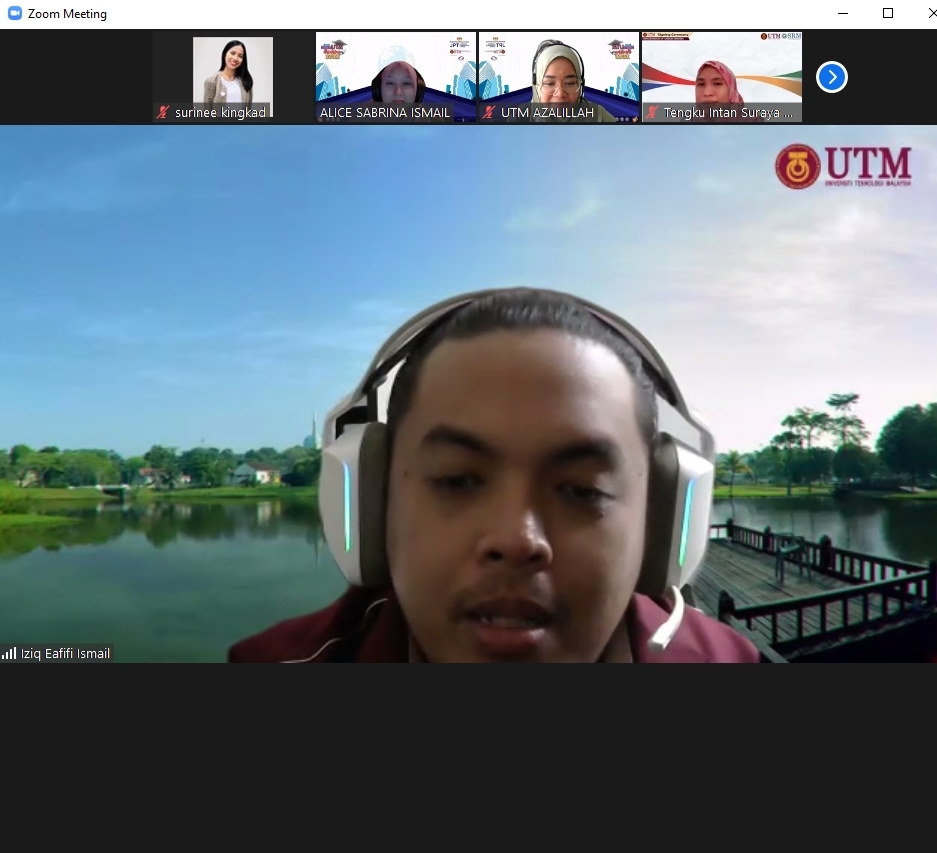
Task: Click the Zoom app icon in title bar
Action: [13, 14]
